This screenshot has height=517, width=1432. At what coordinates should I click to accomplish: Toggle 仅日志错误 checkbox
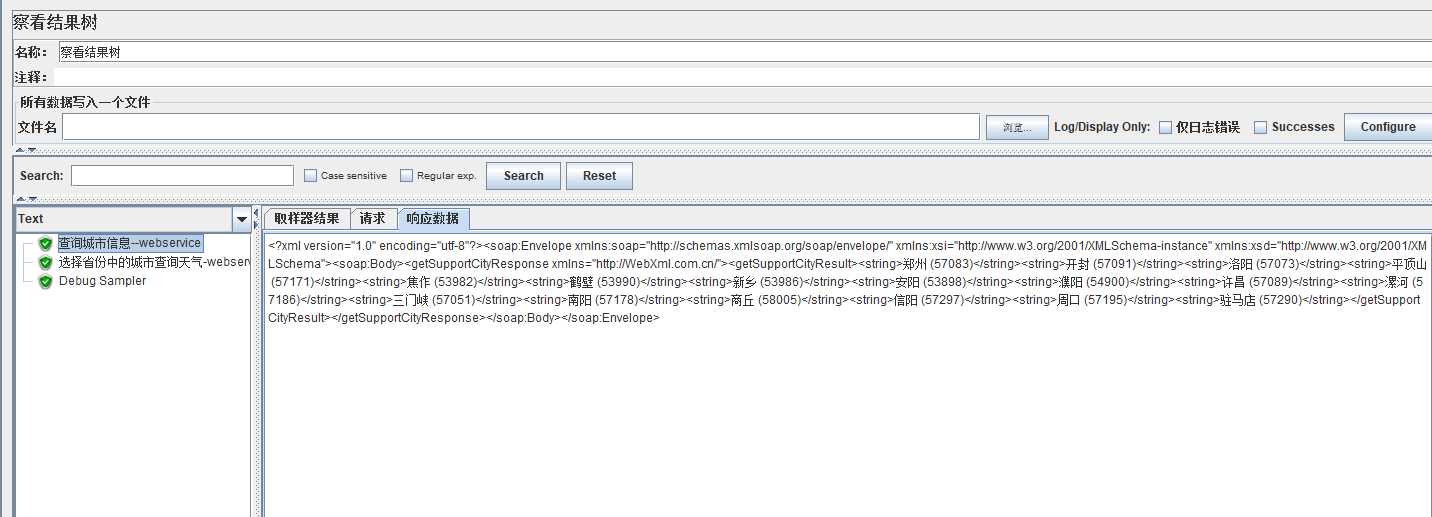click(1165, 127)
